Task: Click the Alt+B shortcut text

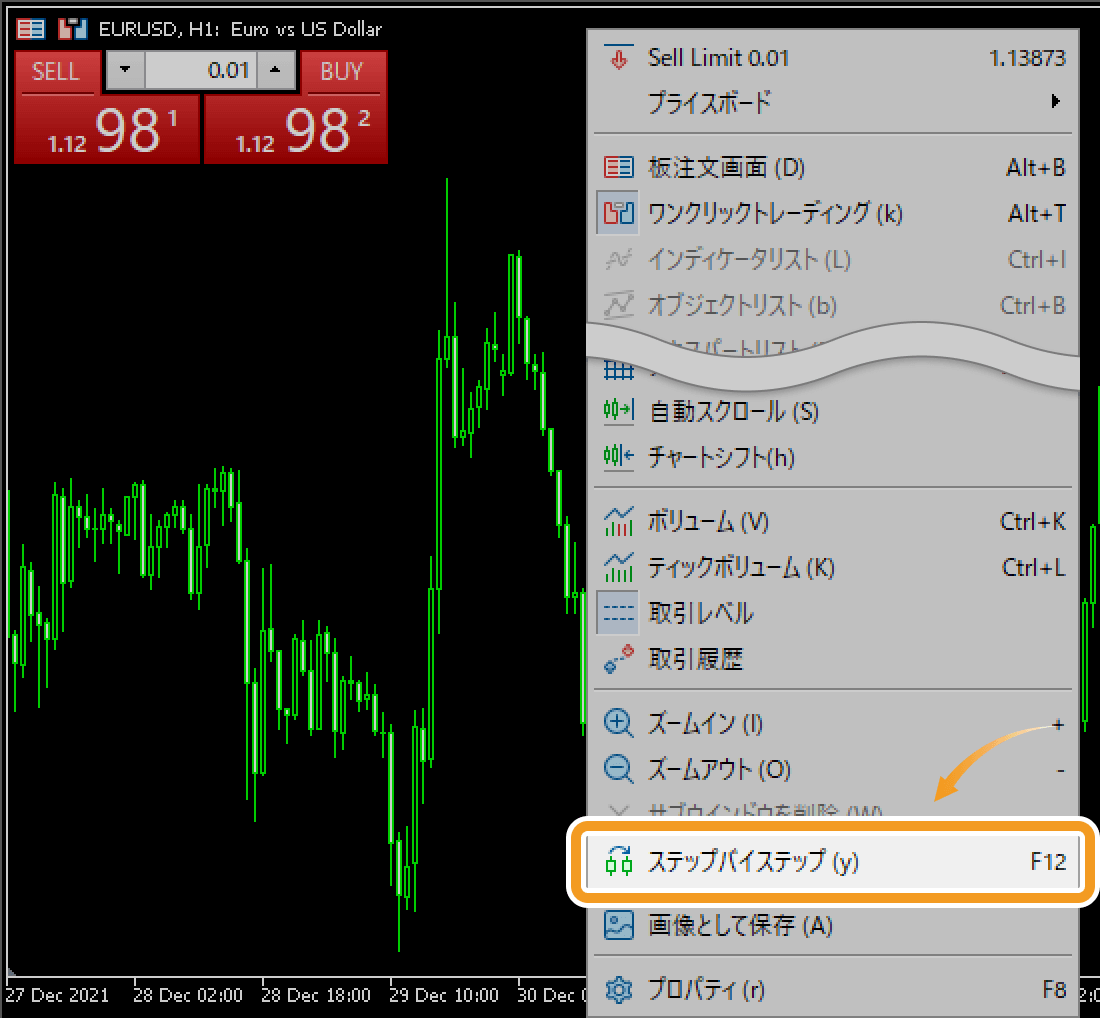Action: [x=1036, y=168]
